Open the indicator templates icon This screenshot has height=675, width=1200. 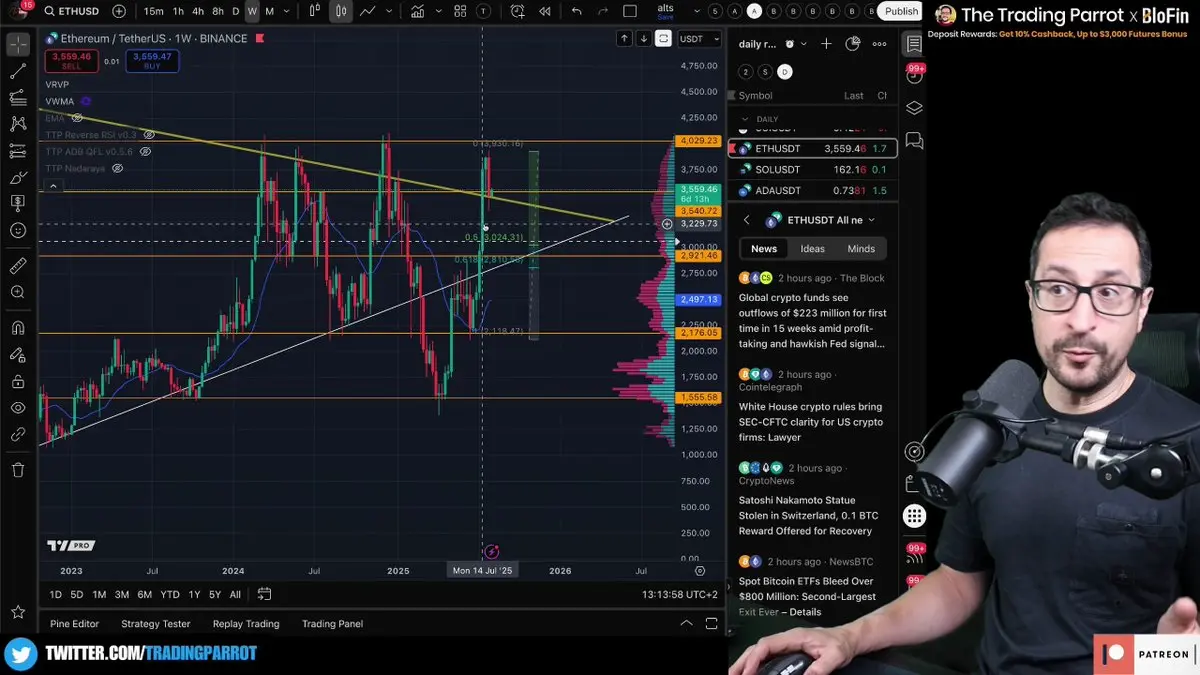tap(460, 11)
